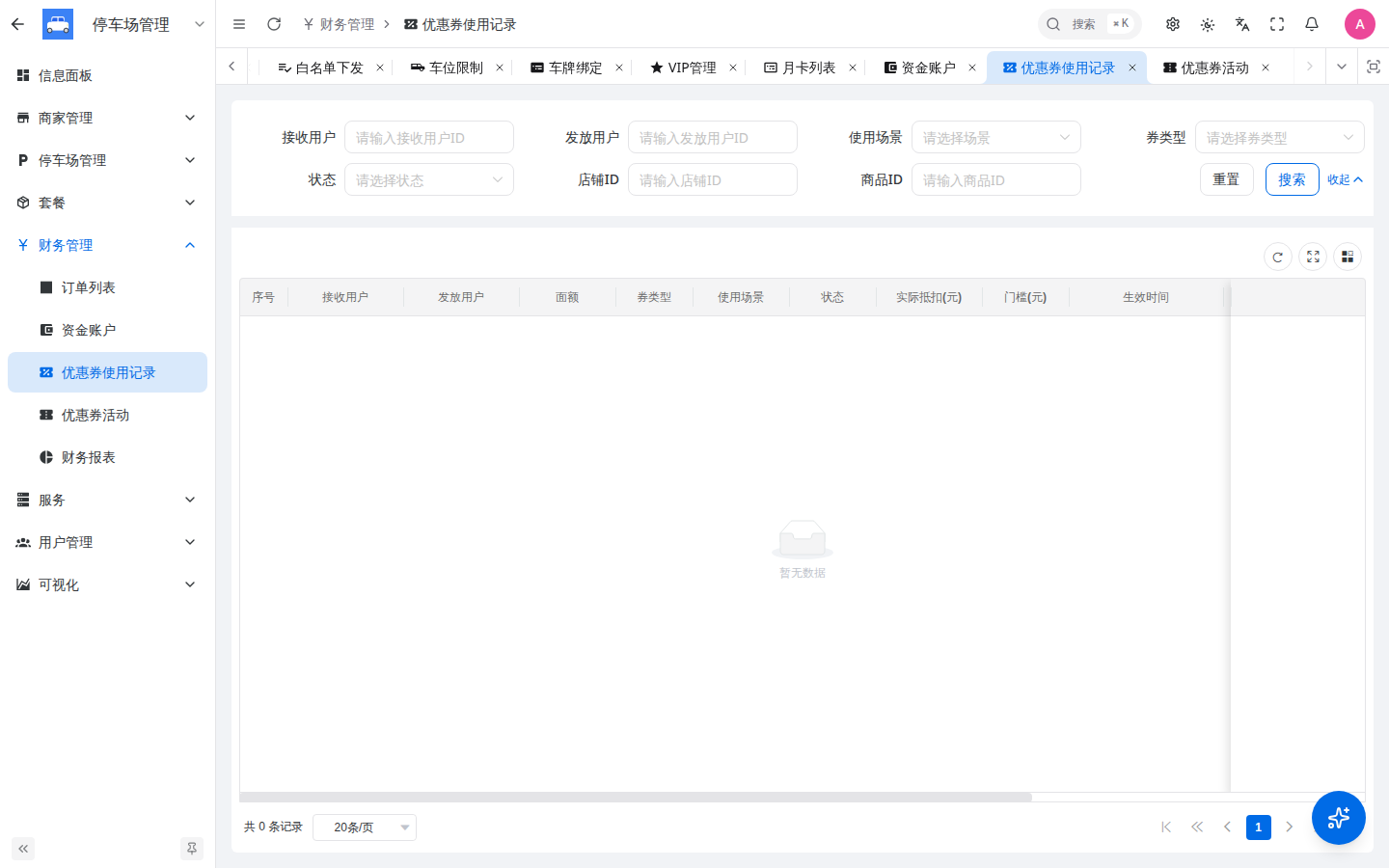Switch to the VIP管理 tab
The width and height of the screenshot is (1389, 868).
tap(683, 68)
